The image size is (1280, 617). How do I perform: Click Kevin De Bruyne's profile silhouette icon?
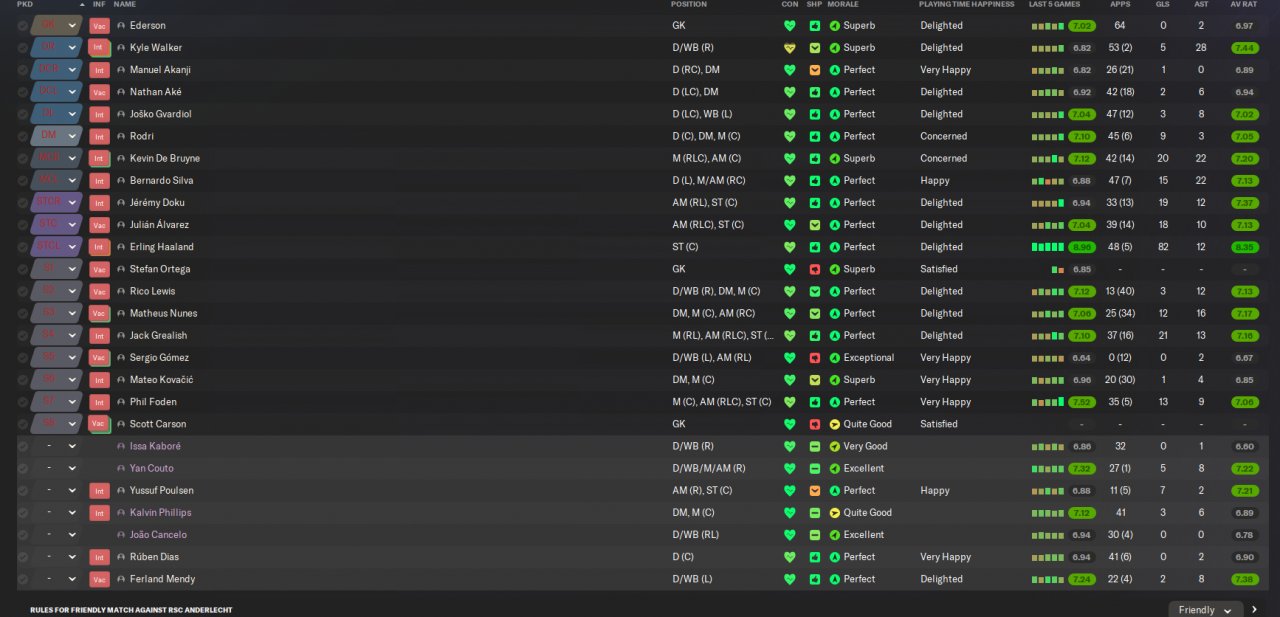121,159
